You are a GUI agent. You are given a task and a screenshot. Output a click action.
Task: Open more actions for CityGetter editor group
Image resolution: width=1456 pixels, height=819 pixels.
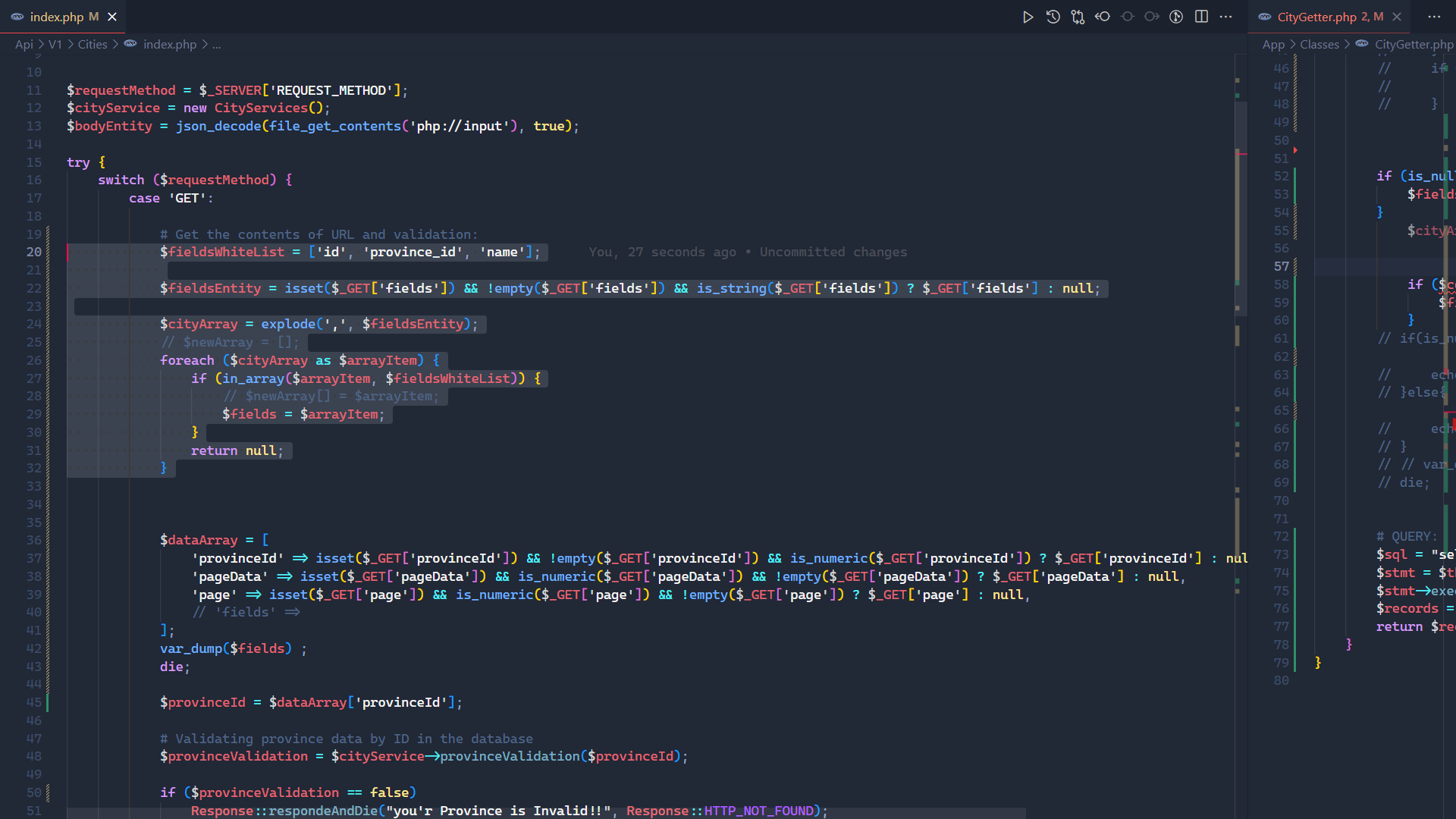click(1434, 17)
